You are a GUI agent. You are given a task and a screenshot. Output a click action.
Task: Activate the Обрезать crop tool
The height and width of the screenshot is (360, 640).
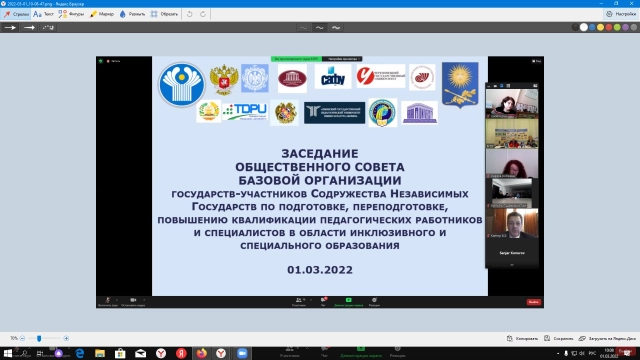164,14
